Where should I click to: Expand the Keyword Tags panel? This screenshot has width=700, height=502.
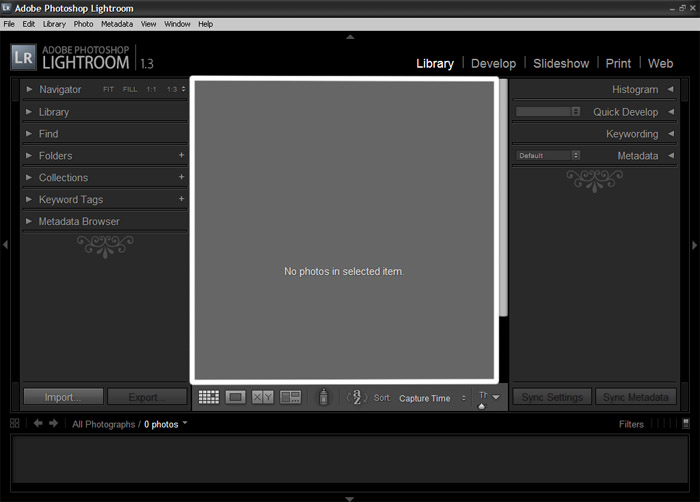pos(29,199)
